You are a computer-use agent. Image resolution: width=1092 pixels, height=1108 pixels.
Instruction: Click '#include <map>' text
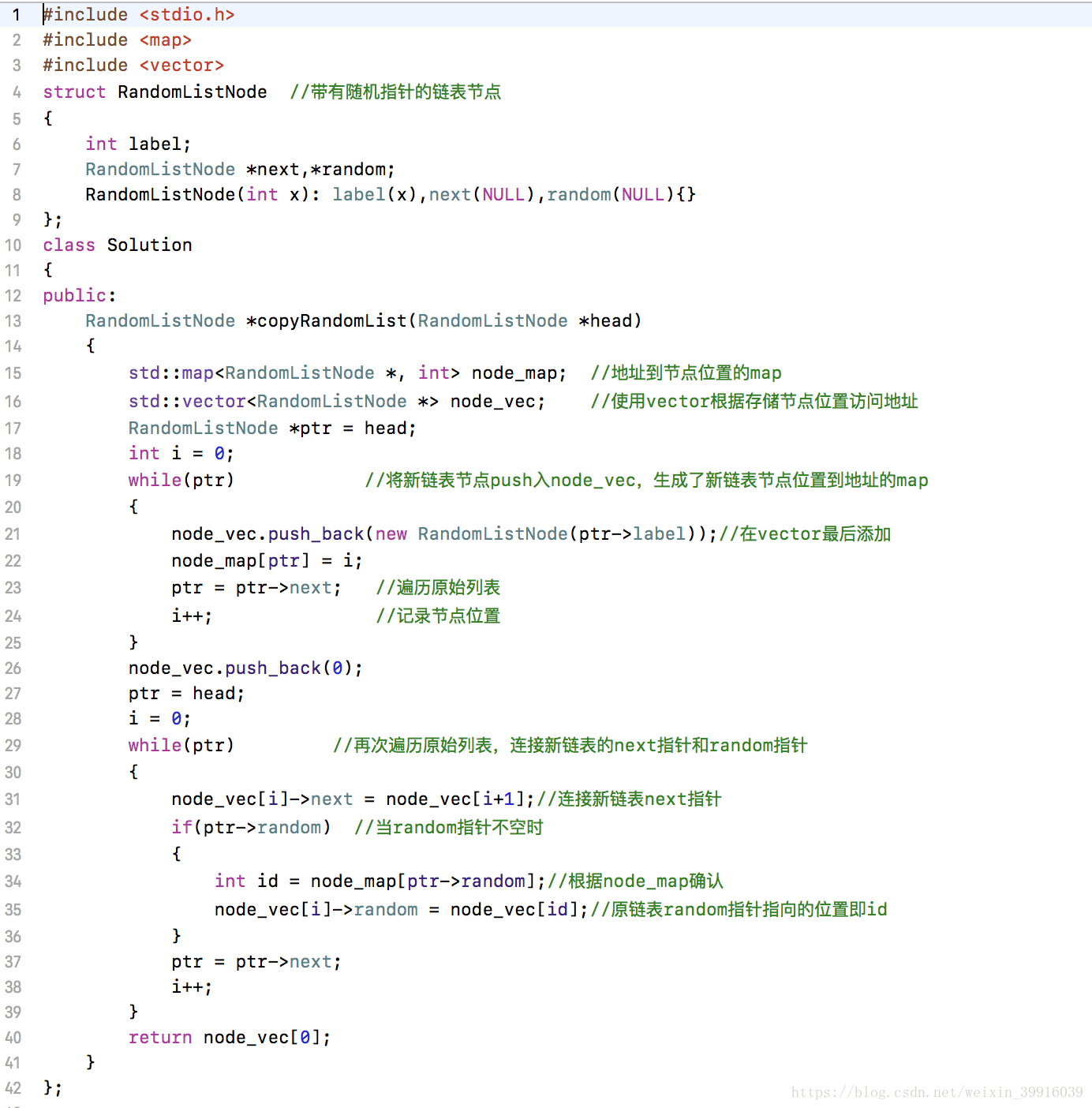(117, 40)
